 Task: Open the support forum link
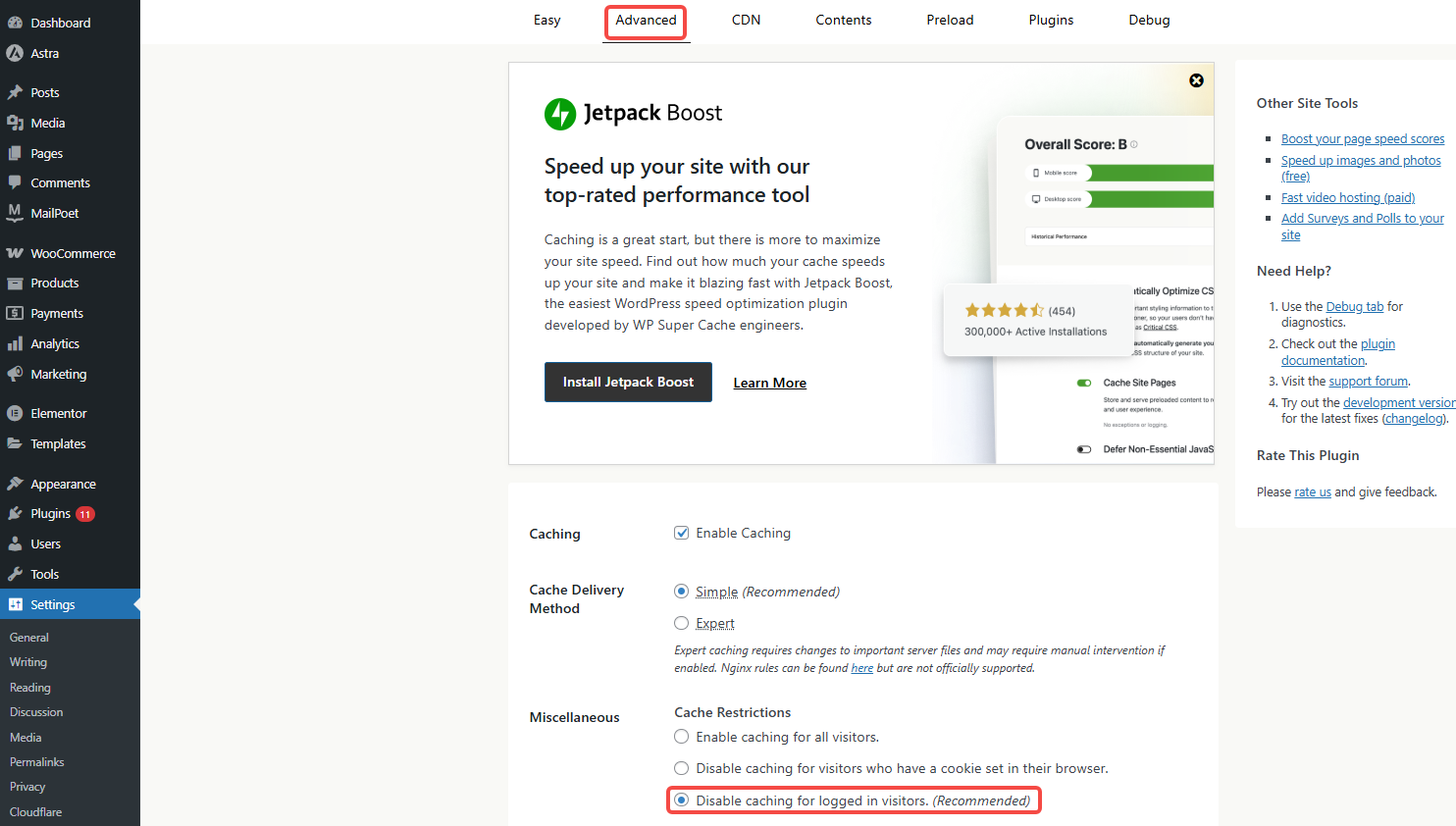(x=1368, y=382)
